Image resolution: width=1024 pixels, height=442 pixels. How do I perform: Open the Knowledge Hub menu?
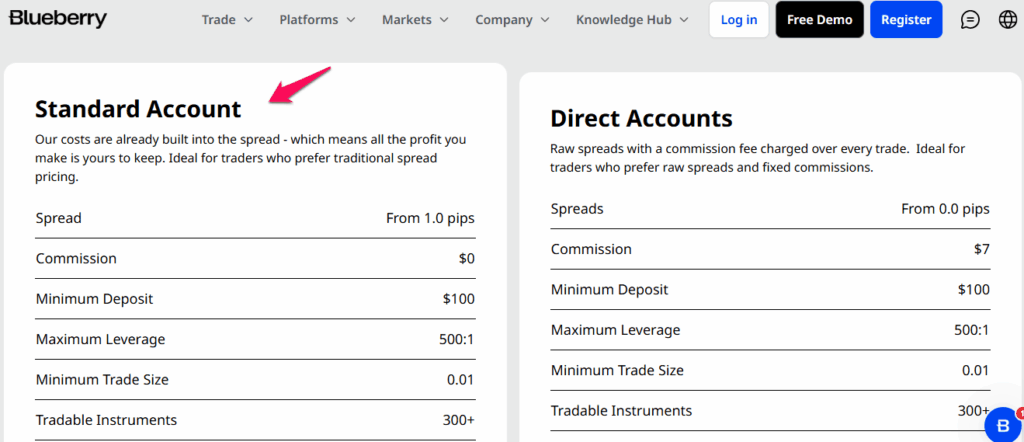pos(632,20)
